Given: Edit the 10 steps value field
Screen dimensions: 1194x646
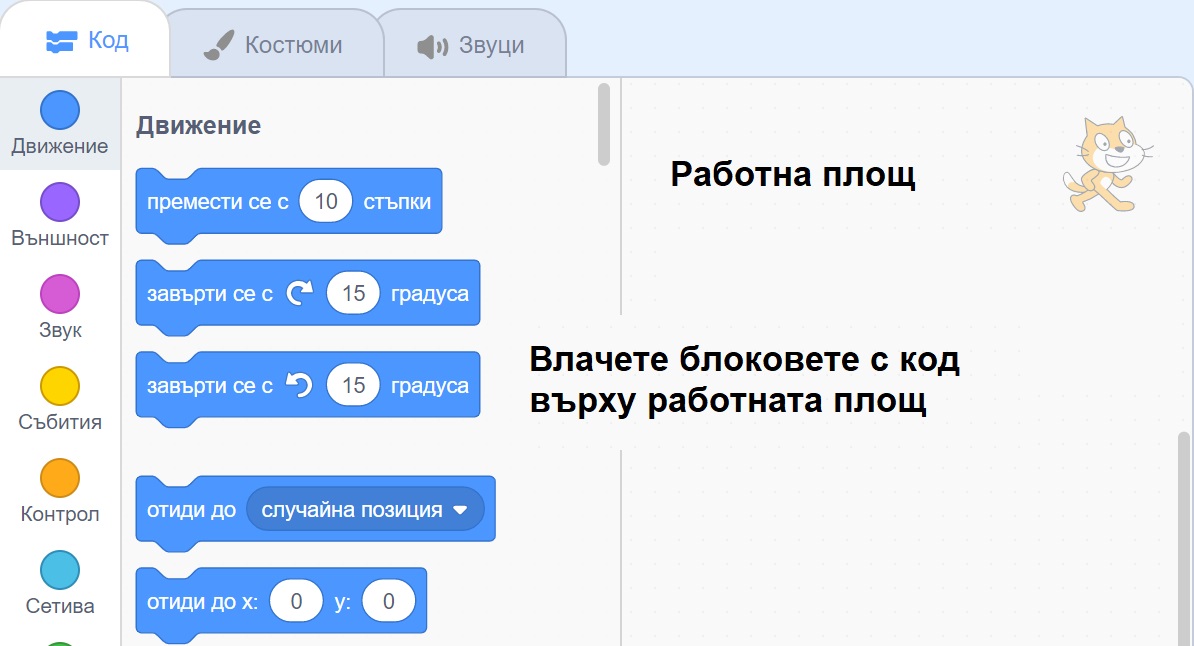Looking at the screenshot, I should coord(326,201).
